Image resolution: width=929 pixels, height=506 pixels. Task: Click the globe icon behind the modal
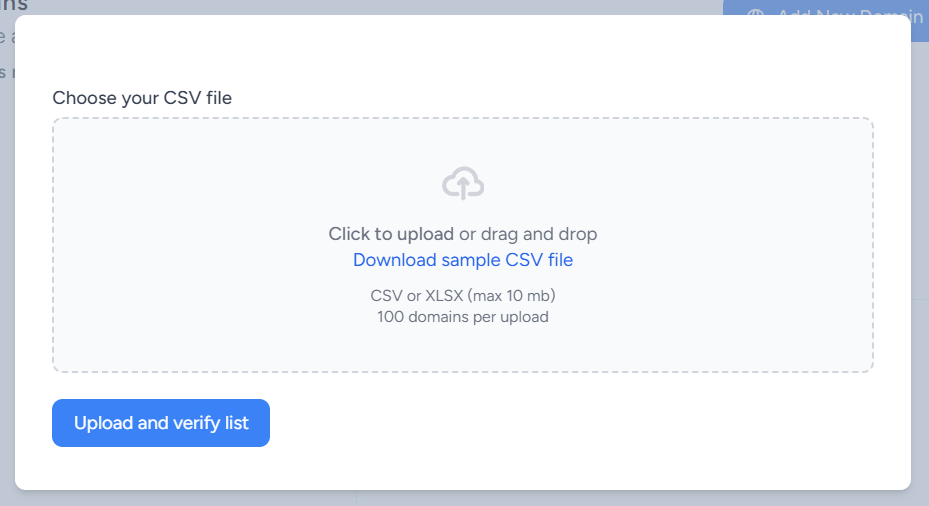[755, 12]
